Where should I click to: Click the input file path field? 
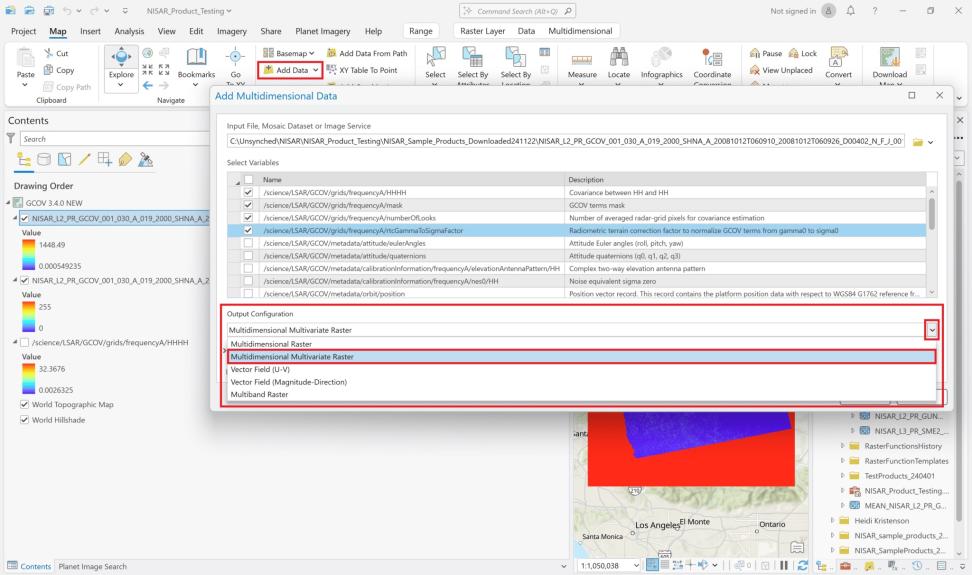click(x=565, y=141)
